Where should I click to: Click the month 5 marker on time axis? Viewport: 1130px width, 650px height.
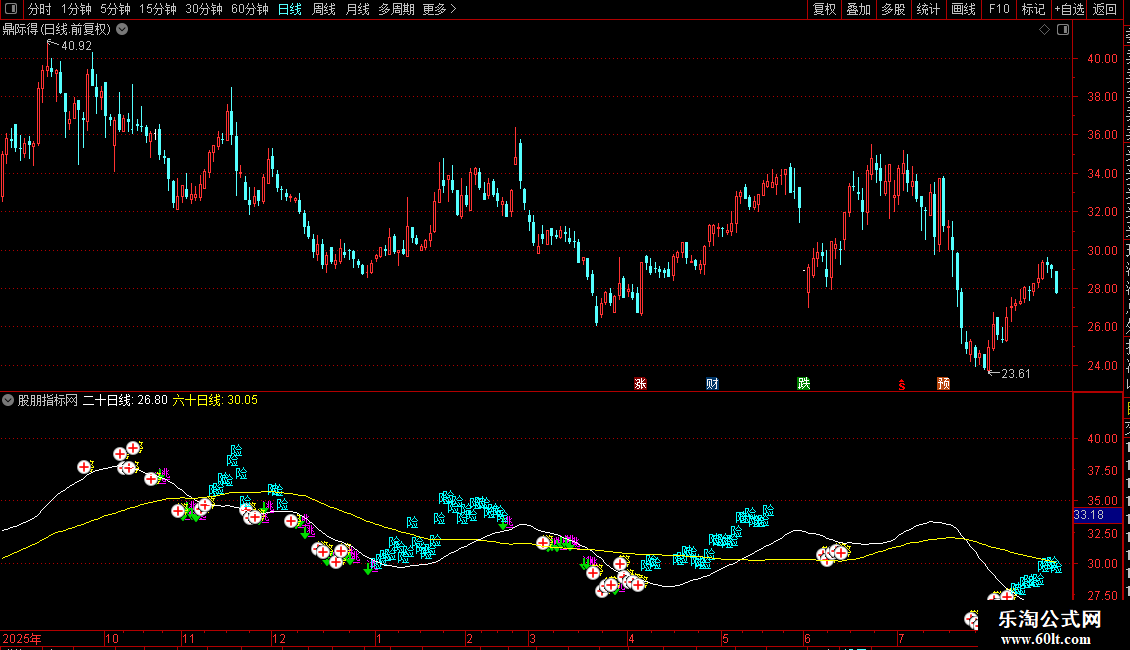[726, 638]
